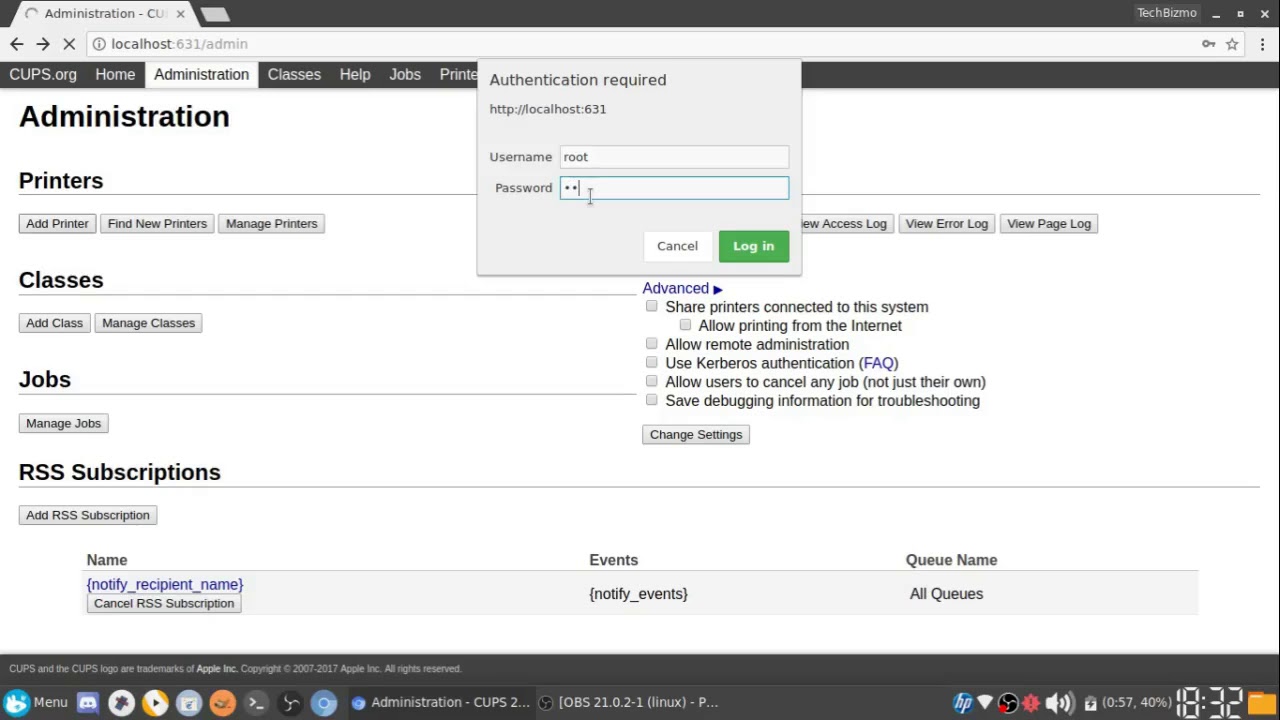The width and height of the screenshot is (1280, 720).
Task: Cancel the authentication dialog
Action: 677,246
